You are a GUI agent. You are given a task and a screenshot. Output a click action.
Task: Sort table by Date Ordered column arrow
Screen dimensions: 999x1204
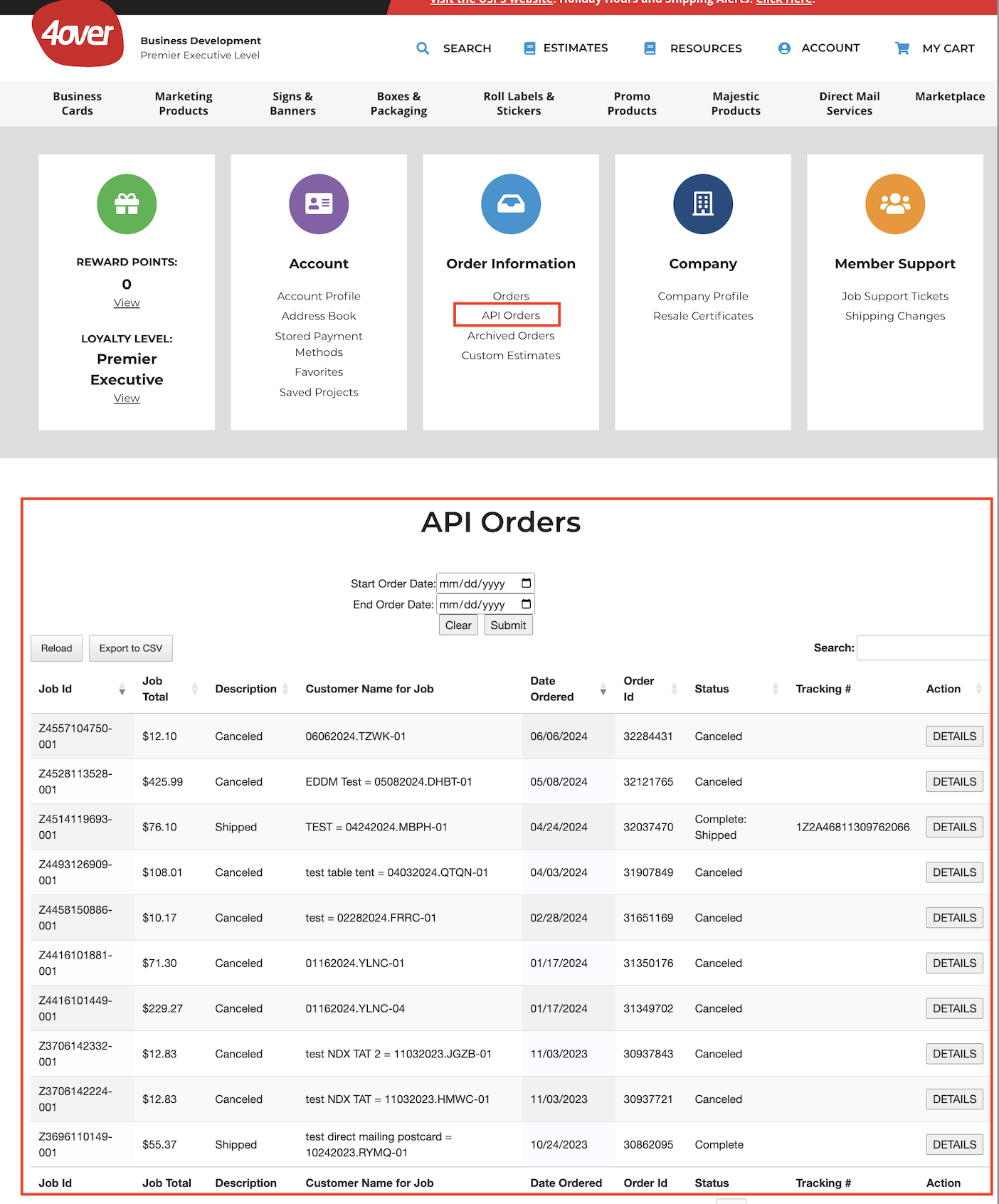click(603, 690)
